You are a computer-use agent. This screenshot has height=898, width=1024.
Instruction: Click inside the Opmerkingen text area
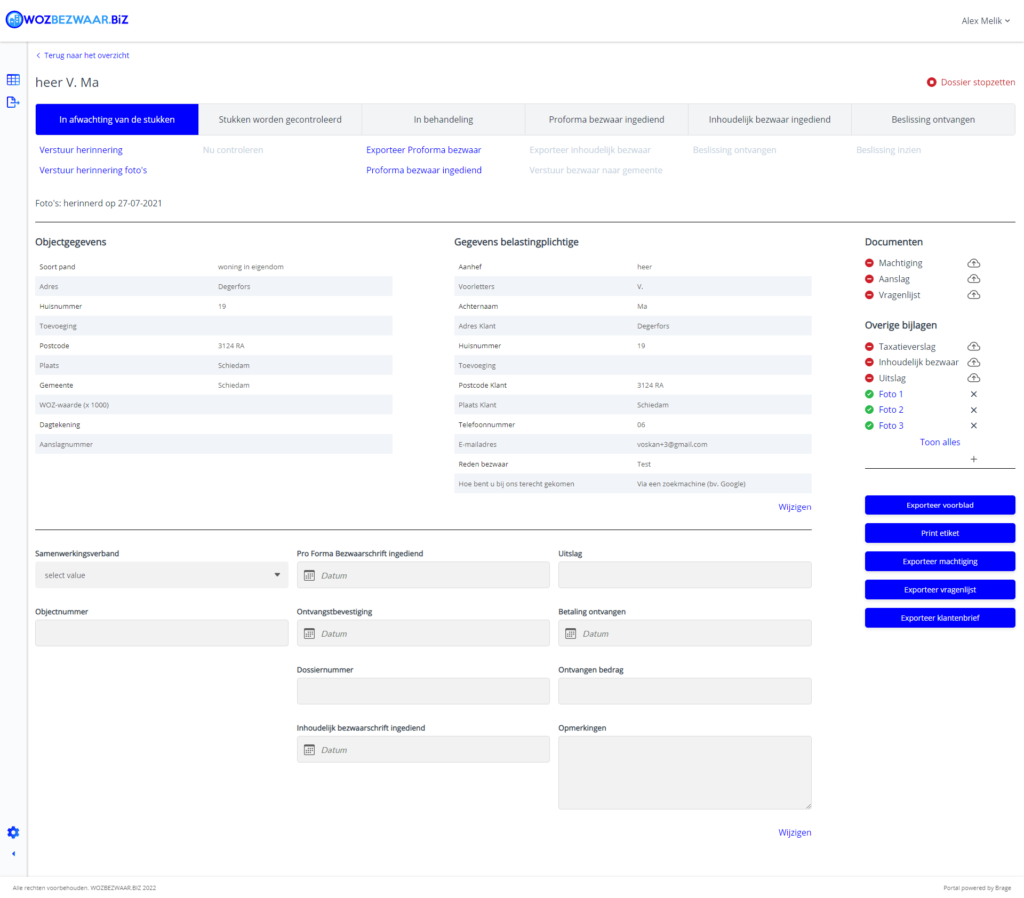click(684, 772)
